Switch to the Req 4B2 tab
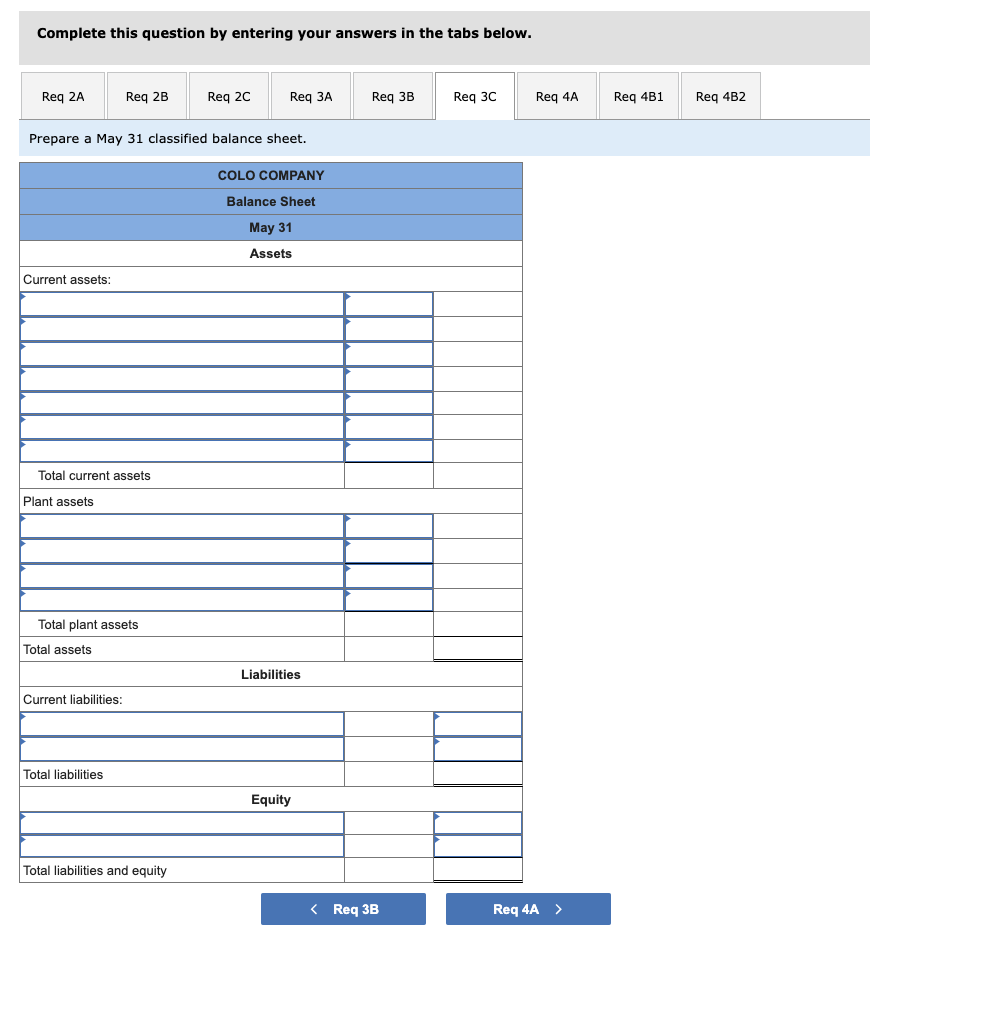 pyautogui.click(x=720, y=95)
